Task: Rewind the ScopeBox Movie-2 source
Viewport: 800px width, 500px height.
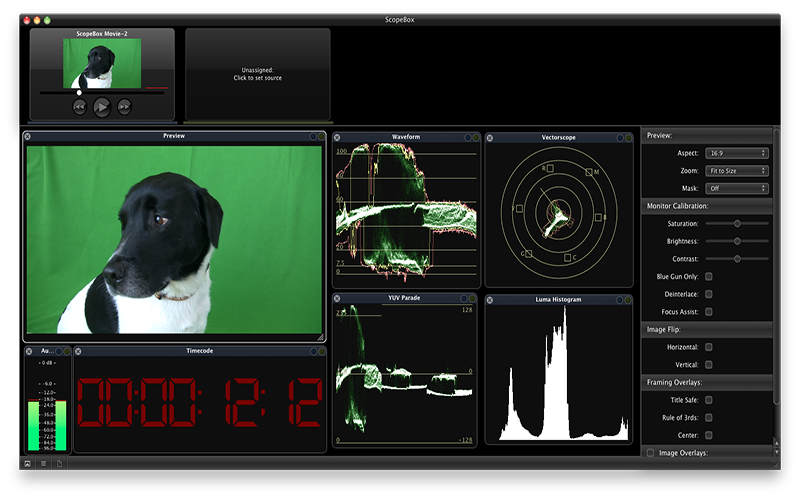Action: [80, 107]
